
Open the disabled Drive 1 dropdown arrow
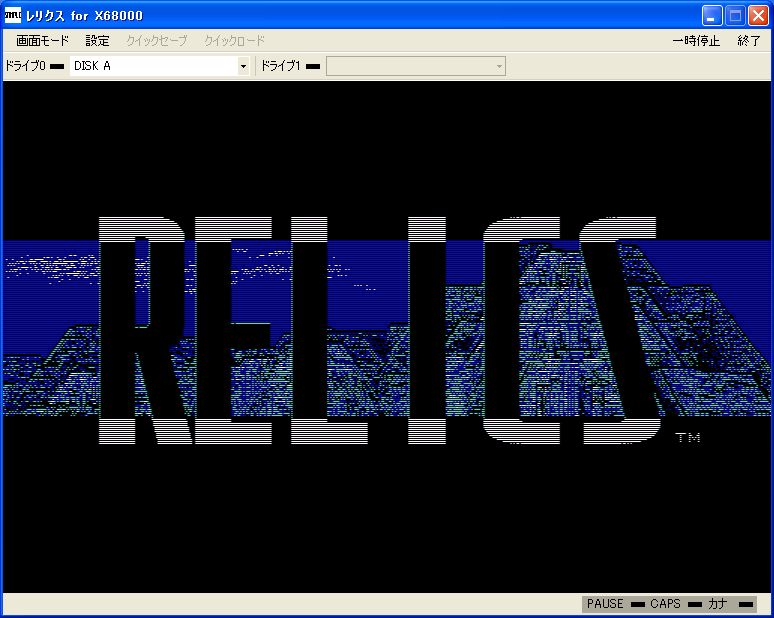(499, 66)
